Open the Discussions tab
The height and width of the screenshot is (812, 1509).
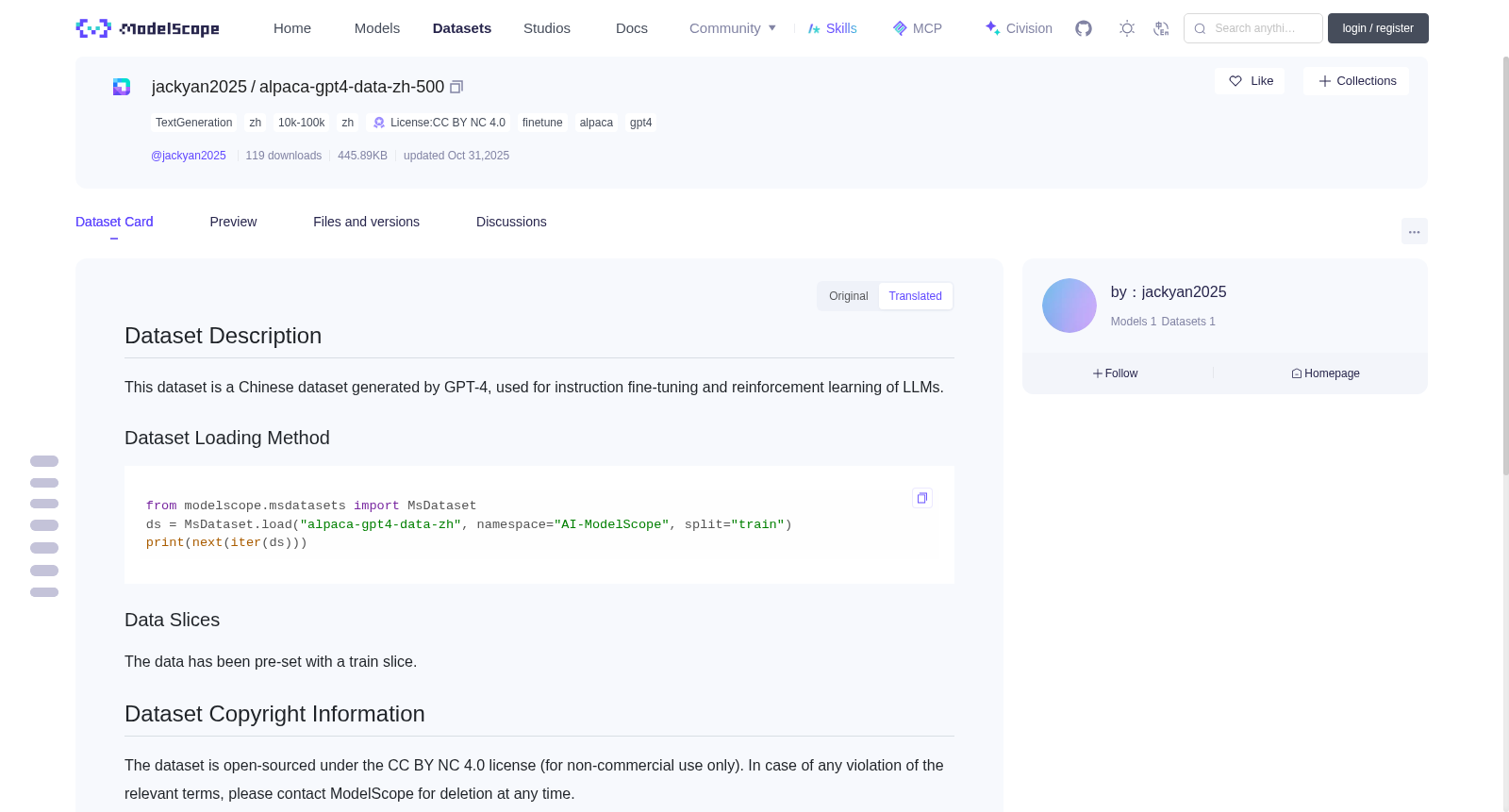pyautogui.click(x=511, y=222)
